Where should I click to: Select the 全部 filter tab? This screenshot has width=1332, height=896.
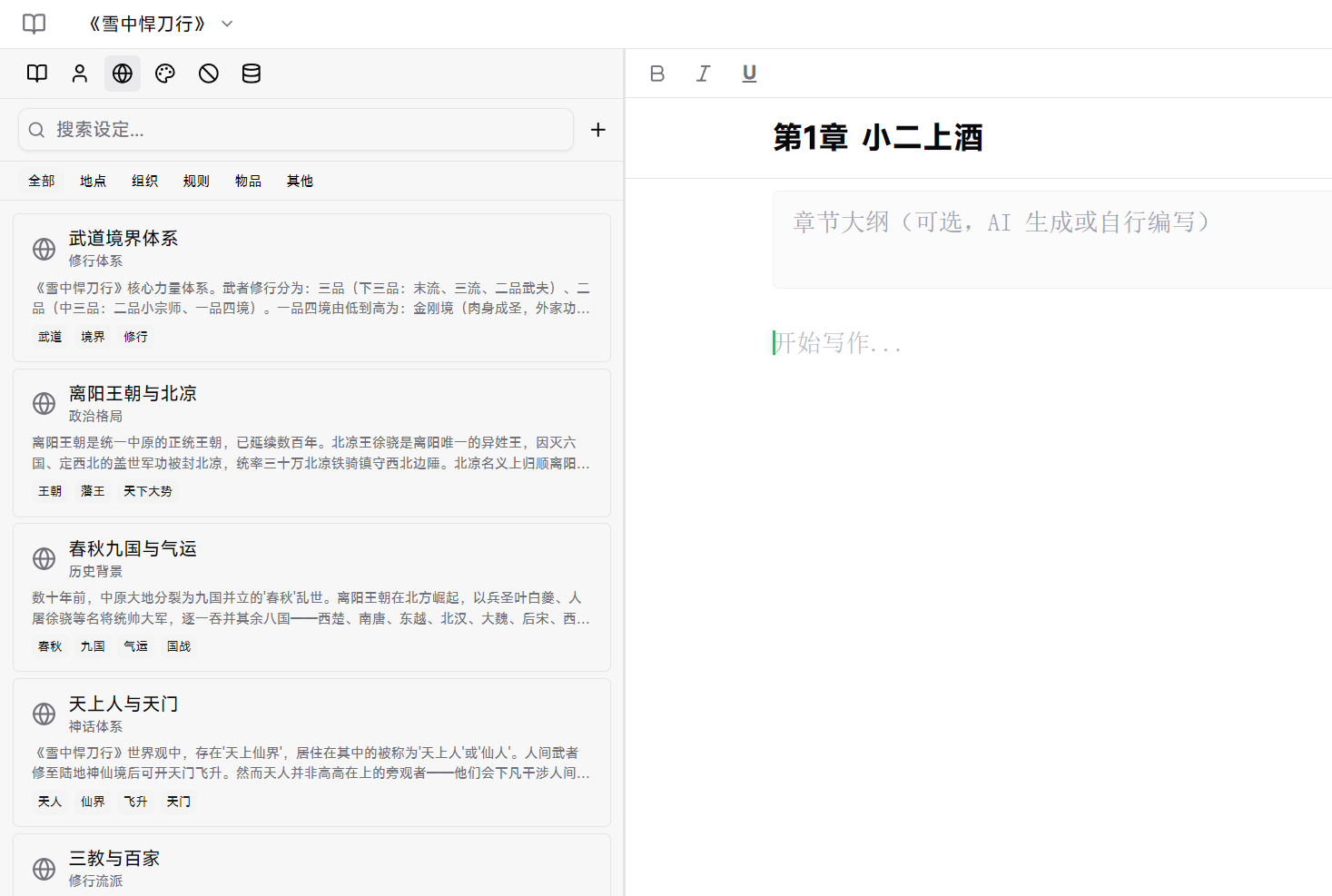[42, 181]
